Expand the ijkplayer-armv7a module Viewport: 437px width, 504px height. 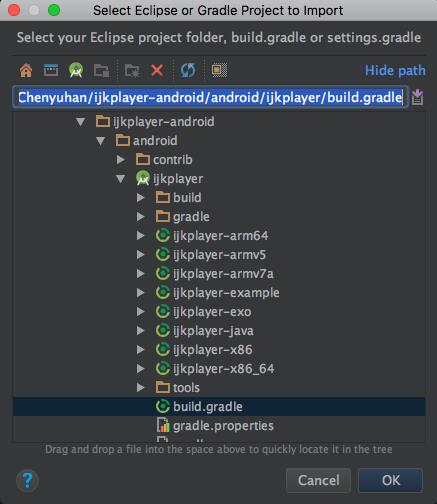tap(141, 274)
